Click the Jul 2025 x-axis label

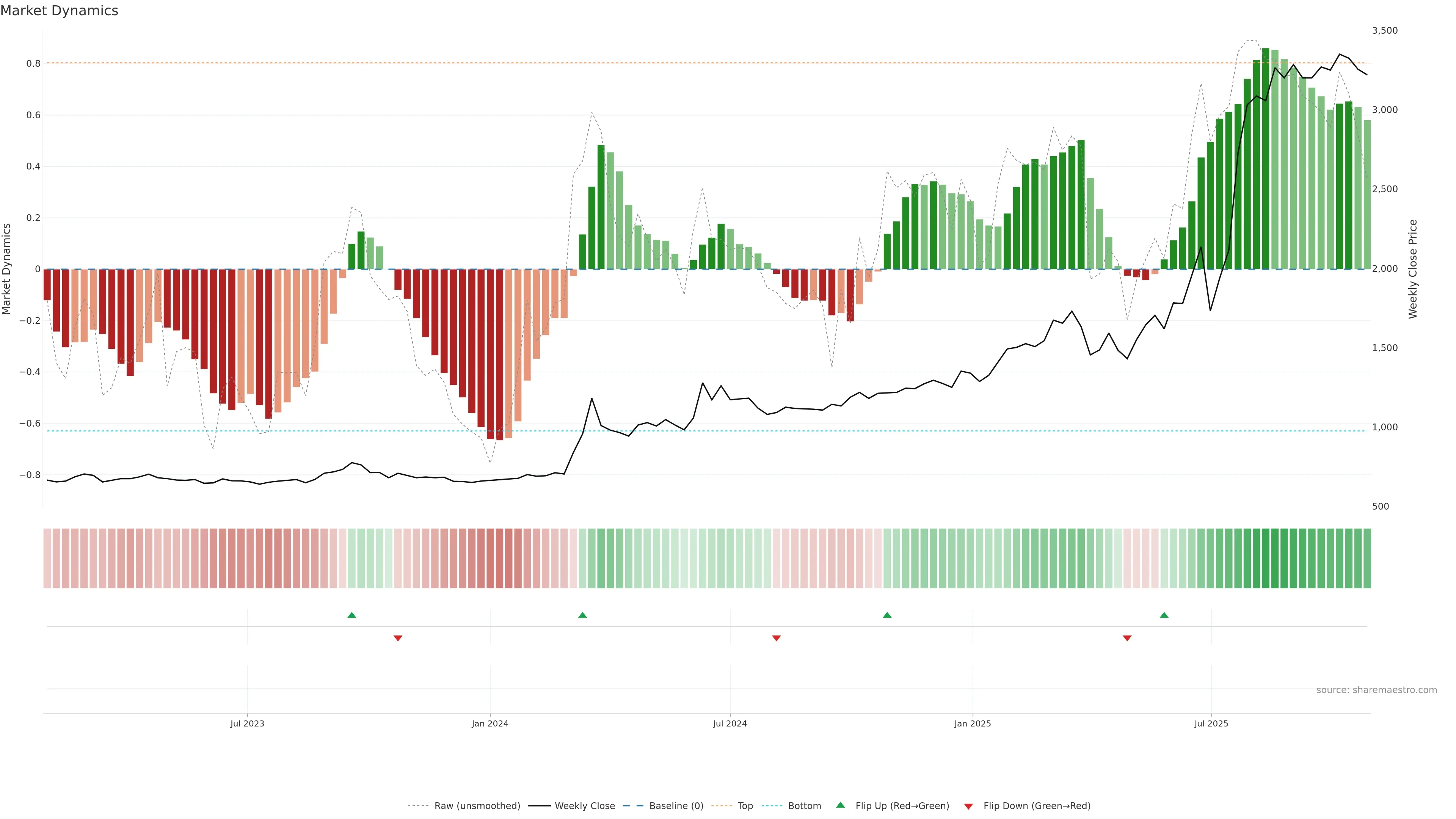click(x=1211, y=724)
